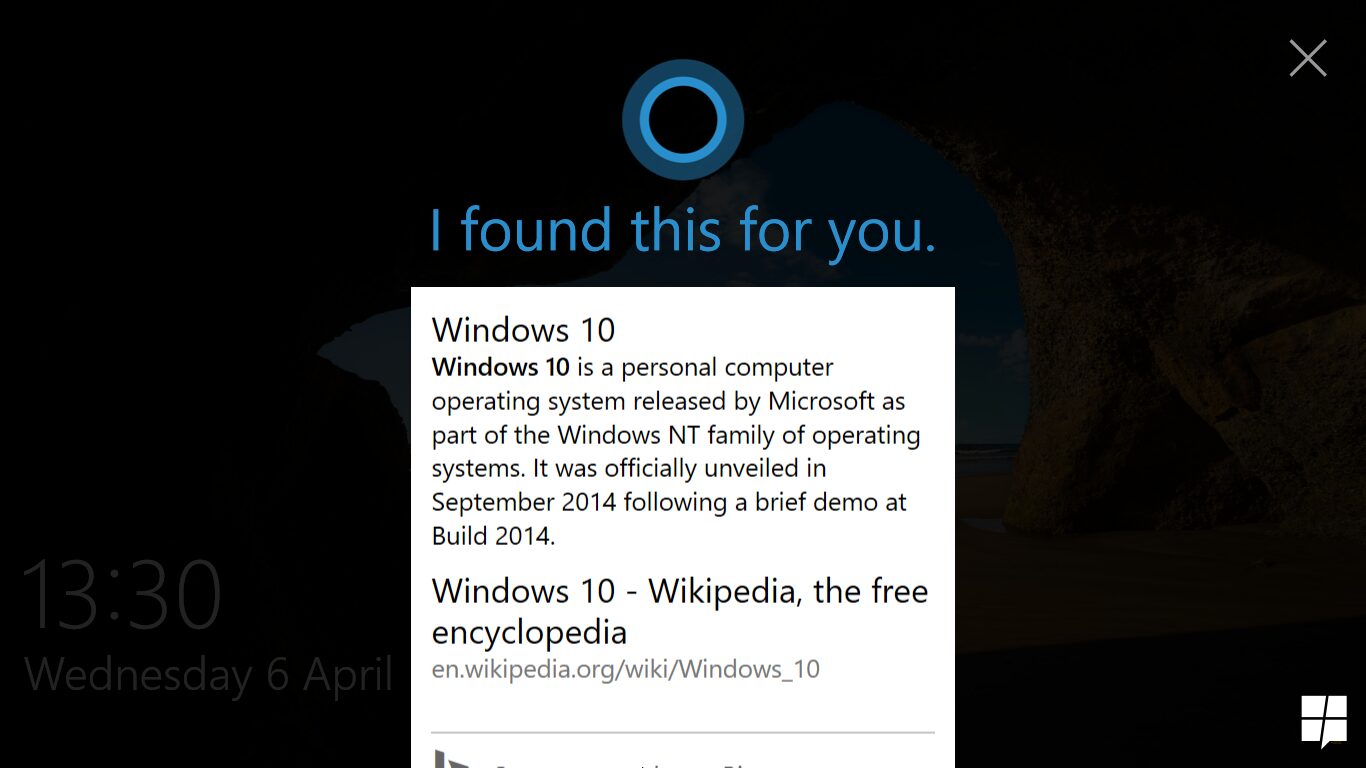Click the Windows 10 description paragraph
1366x768 pixels.
(x=676, y=451)
